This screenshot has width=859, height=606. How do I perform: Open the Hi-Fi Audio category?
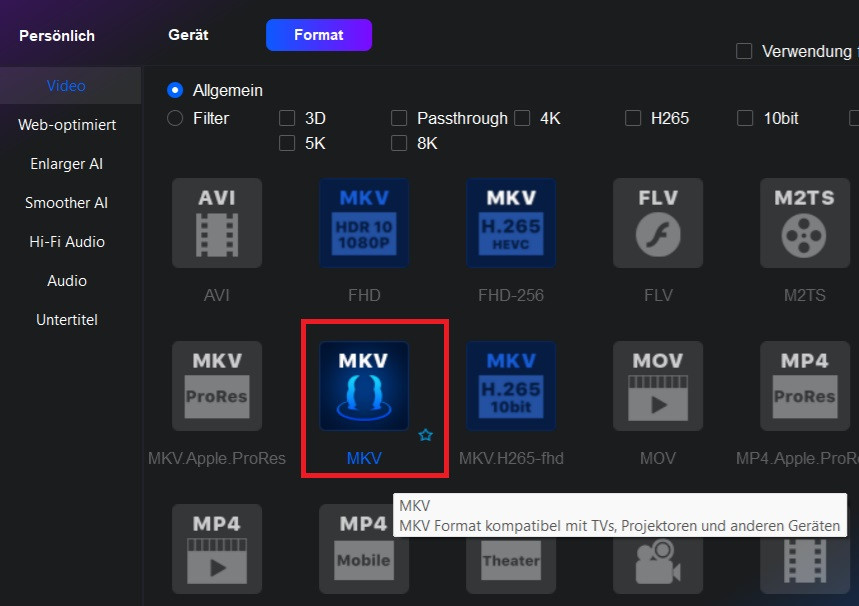point(67,241)
